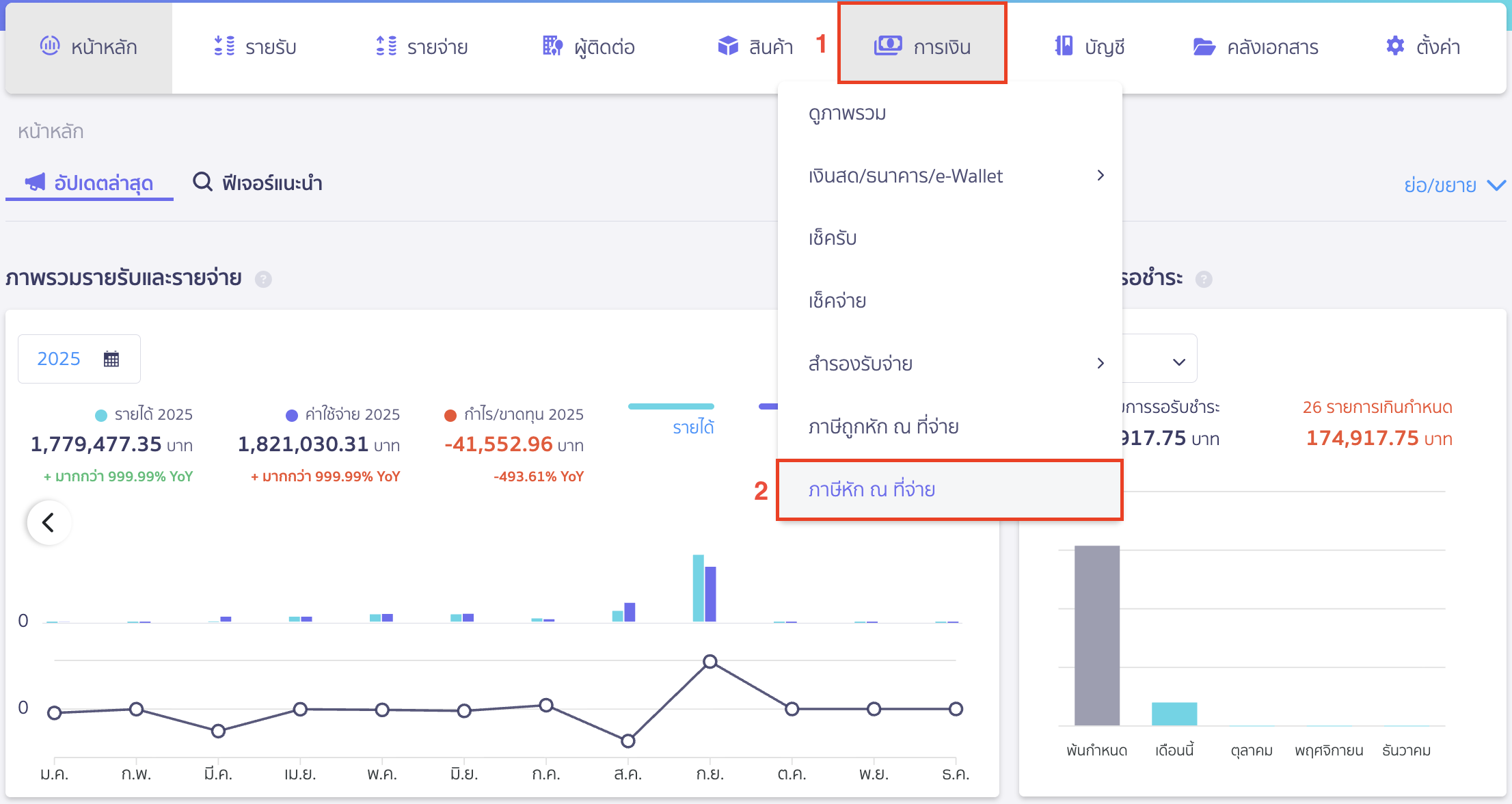Open คลังเอกสาร document folder icon
This screenshot has width=1512, height=804.
point(1204,46)
